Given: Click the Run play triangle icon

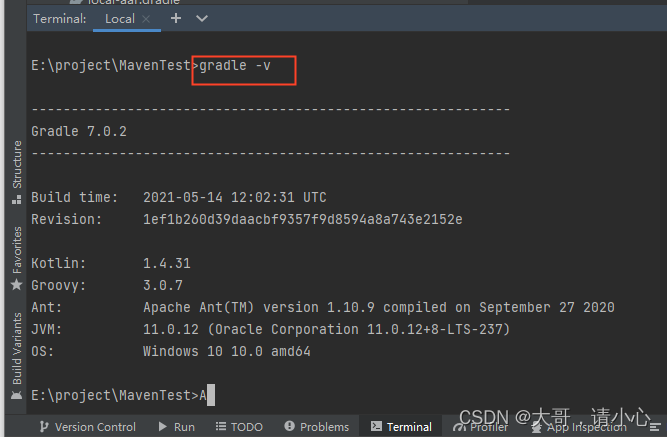Looking at the screenshot, I should coord(162,426).
